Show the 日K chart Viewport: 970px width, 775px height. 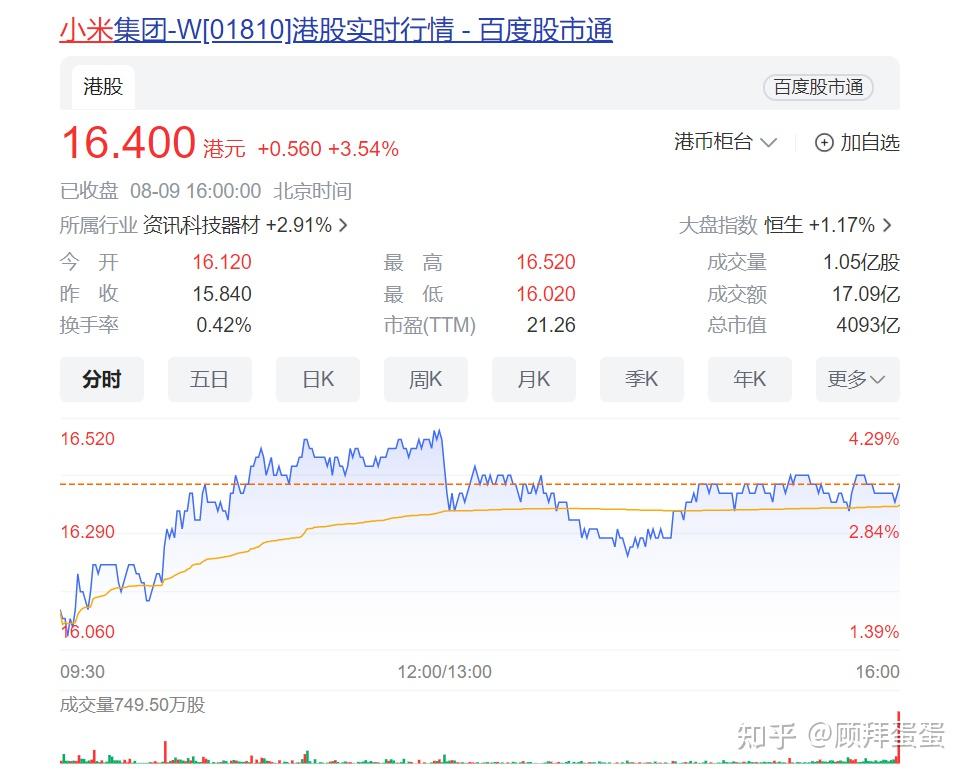tap(318, 379)
